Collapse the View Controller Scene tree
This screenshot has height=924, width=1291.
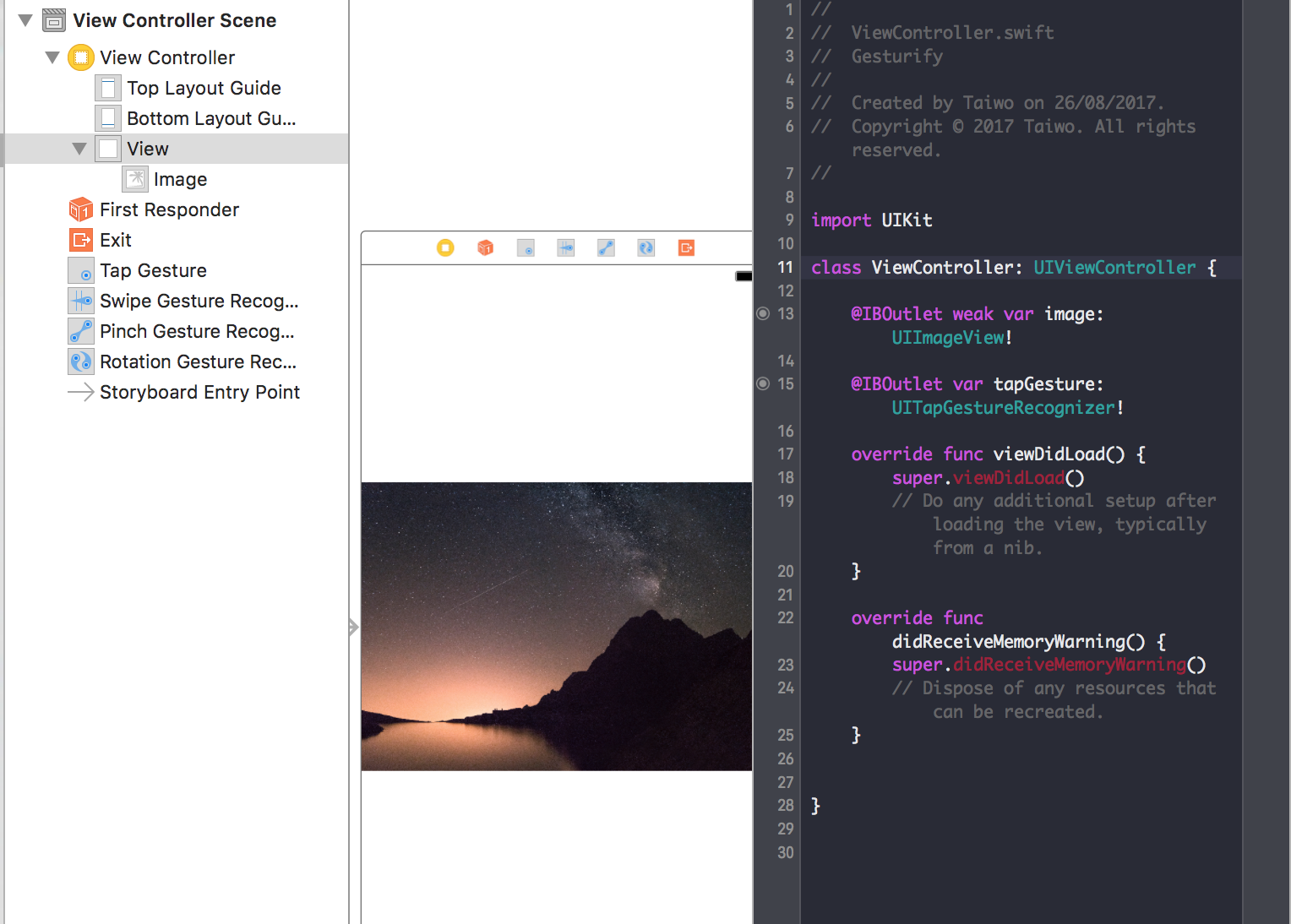pyautogui.click(x=25, y=19)
